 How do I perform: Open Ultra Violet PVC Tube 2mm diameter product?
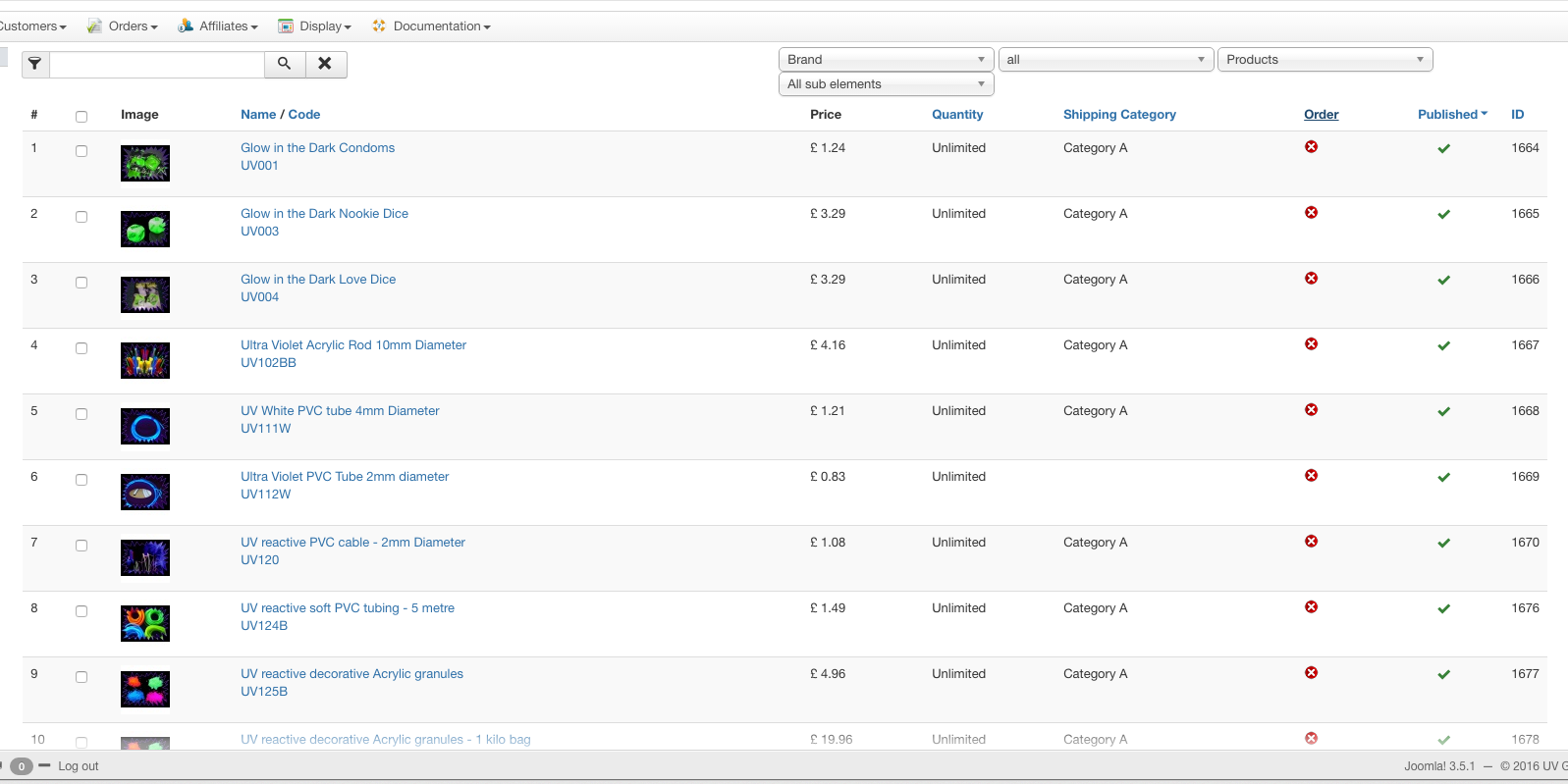pyautogui.click(x=345, y=477)
